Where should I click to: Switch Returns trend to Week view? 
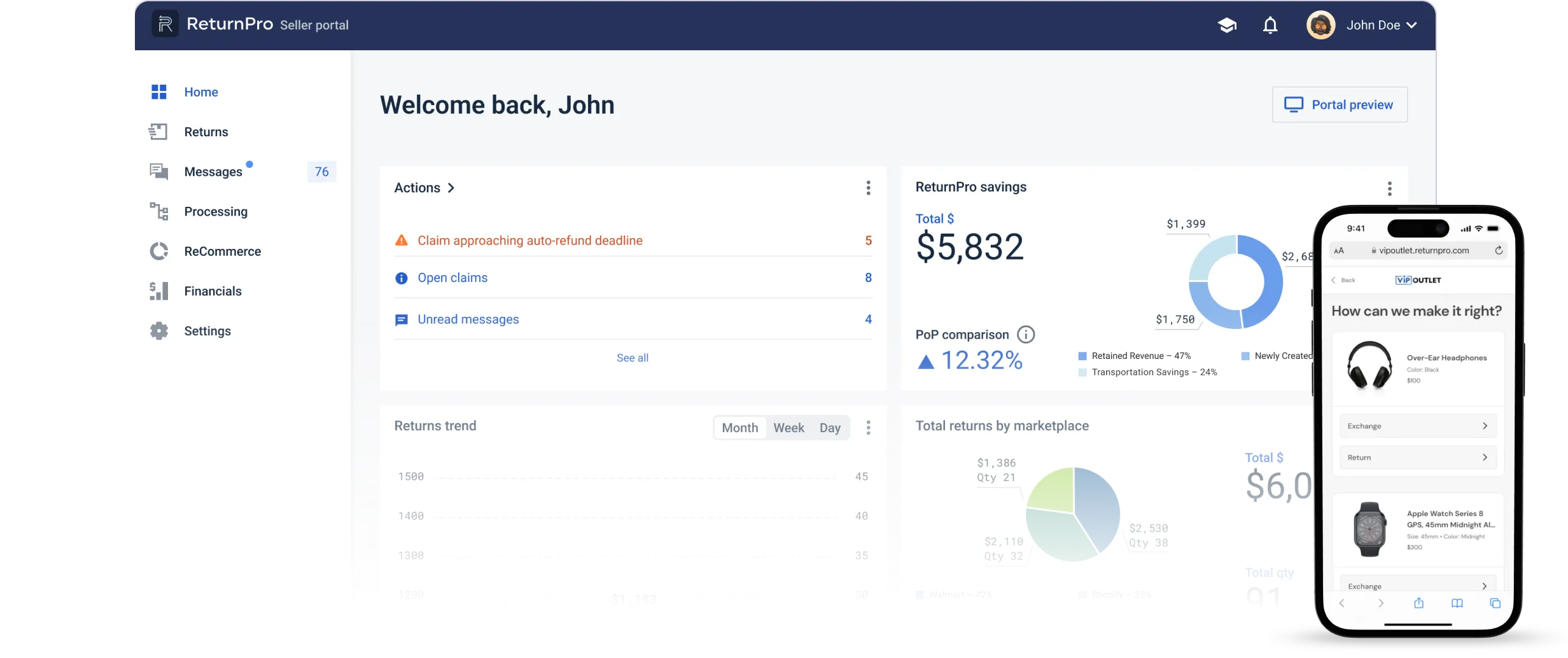click(788, 428)
